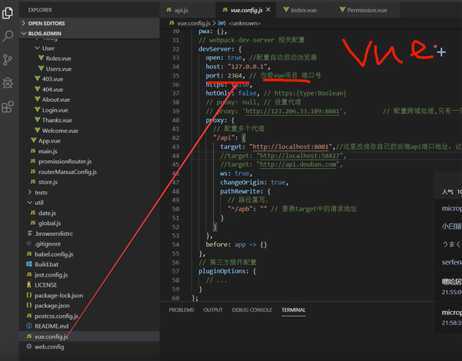The width and height of the screenshot is (462, 361).
Task: Open README.md in the explorer
Action: (51, 326)
